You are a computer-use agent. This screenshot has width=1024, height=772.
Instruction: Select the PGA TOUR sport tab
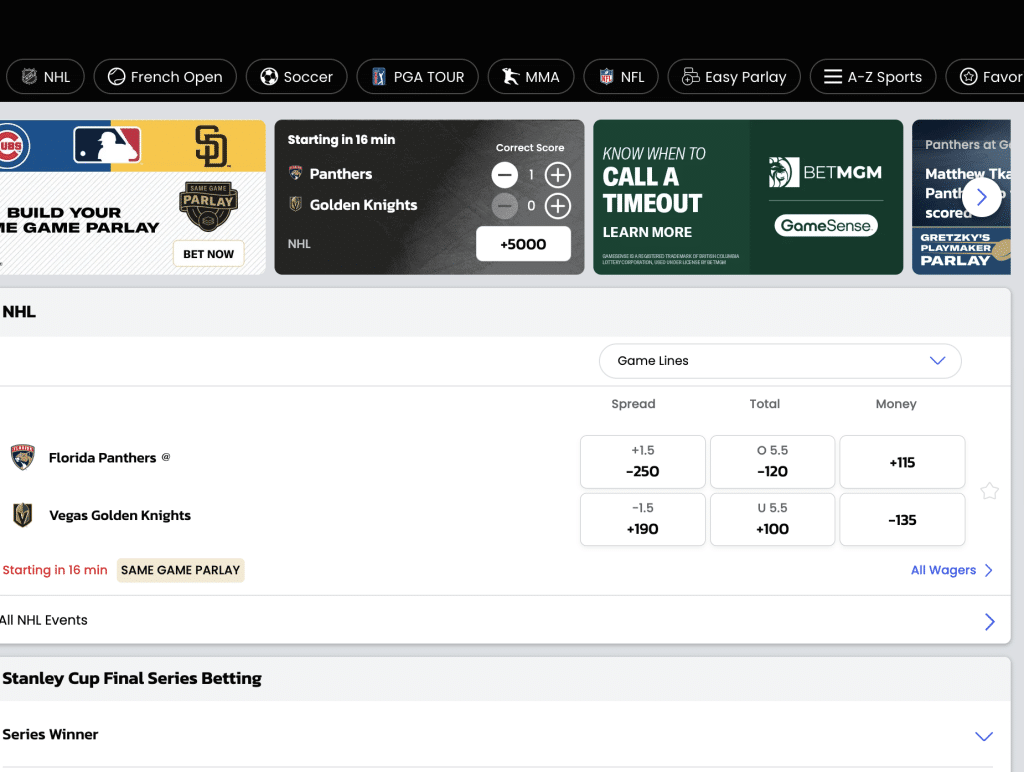point(418,77)
